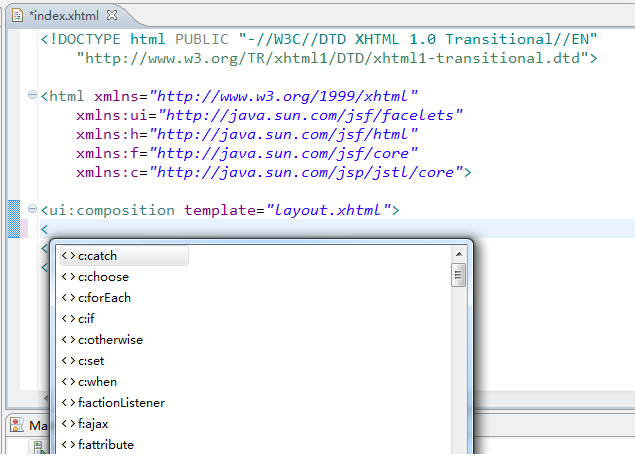This screenshot has width=635, height=456.
Task: Click the tag icon beside f:actionListener
Action: (x=68, y=403)
